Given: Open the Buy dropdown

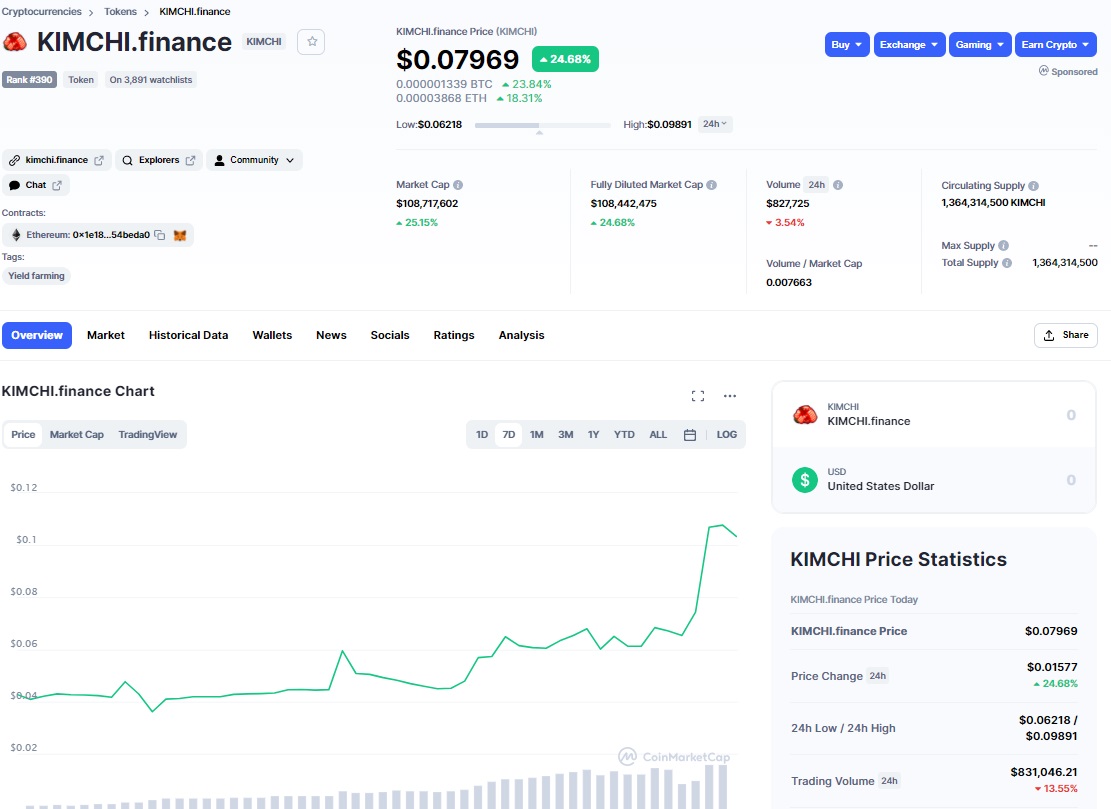Looking at the screenshot, I should click(x=847, y=45).
